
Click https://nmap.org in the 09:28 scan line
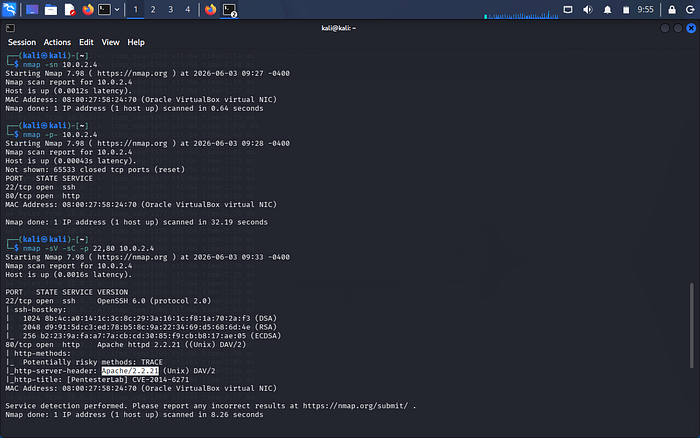132,143
